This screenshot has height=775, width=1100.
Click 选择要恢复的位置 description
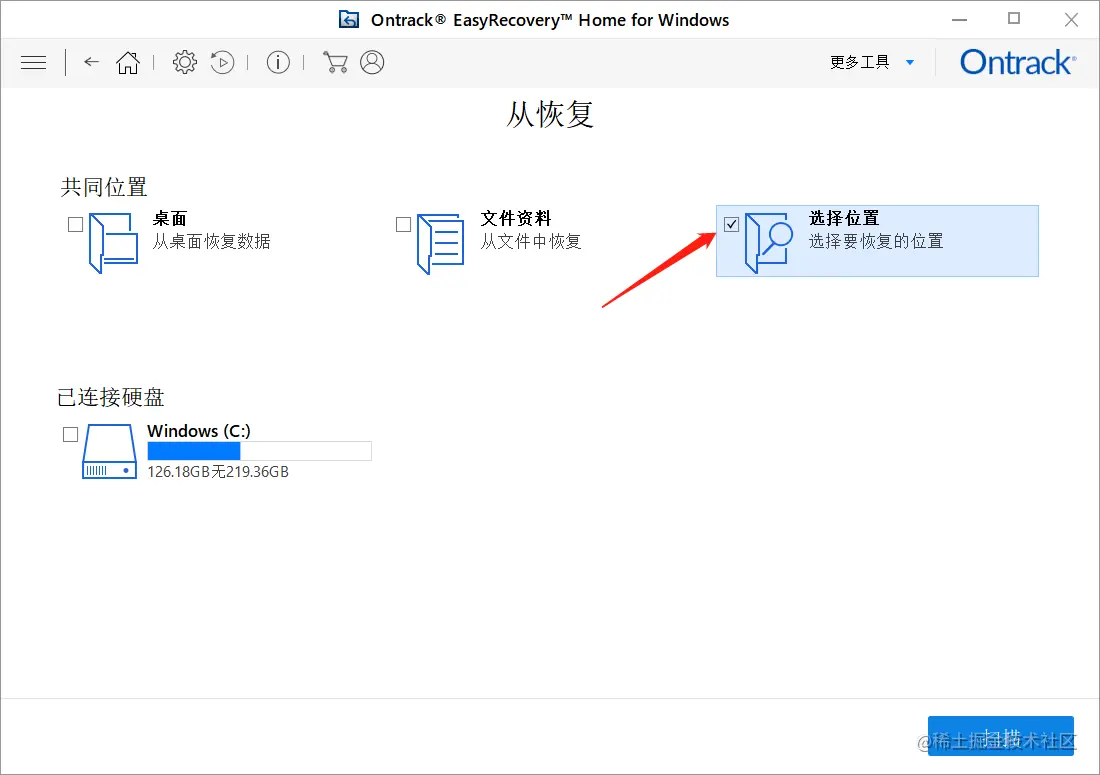pyautogui.click(x=876, y=241)
